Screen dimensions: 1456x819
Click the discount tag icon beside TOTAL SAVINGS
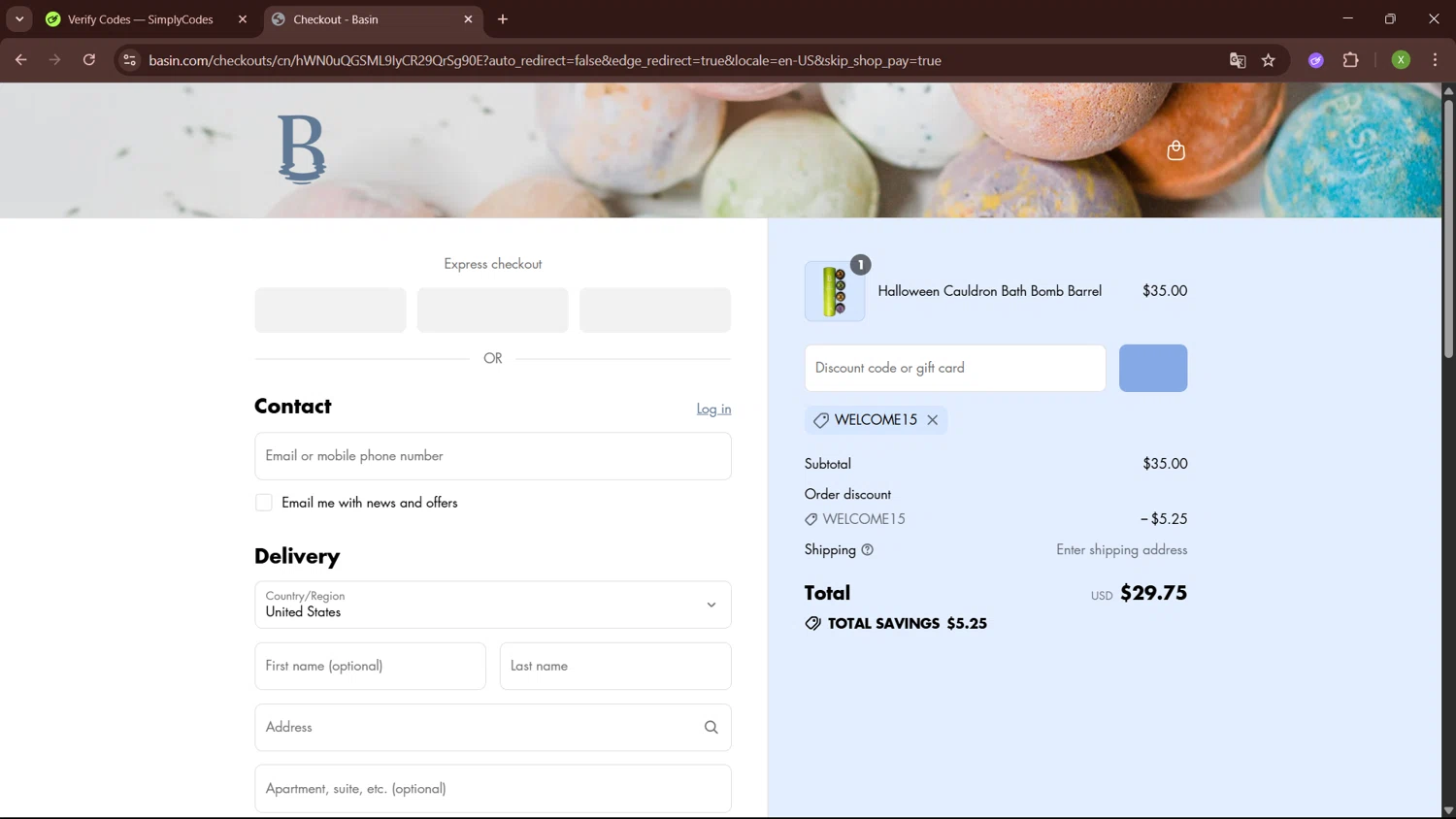click(812, 624)
